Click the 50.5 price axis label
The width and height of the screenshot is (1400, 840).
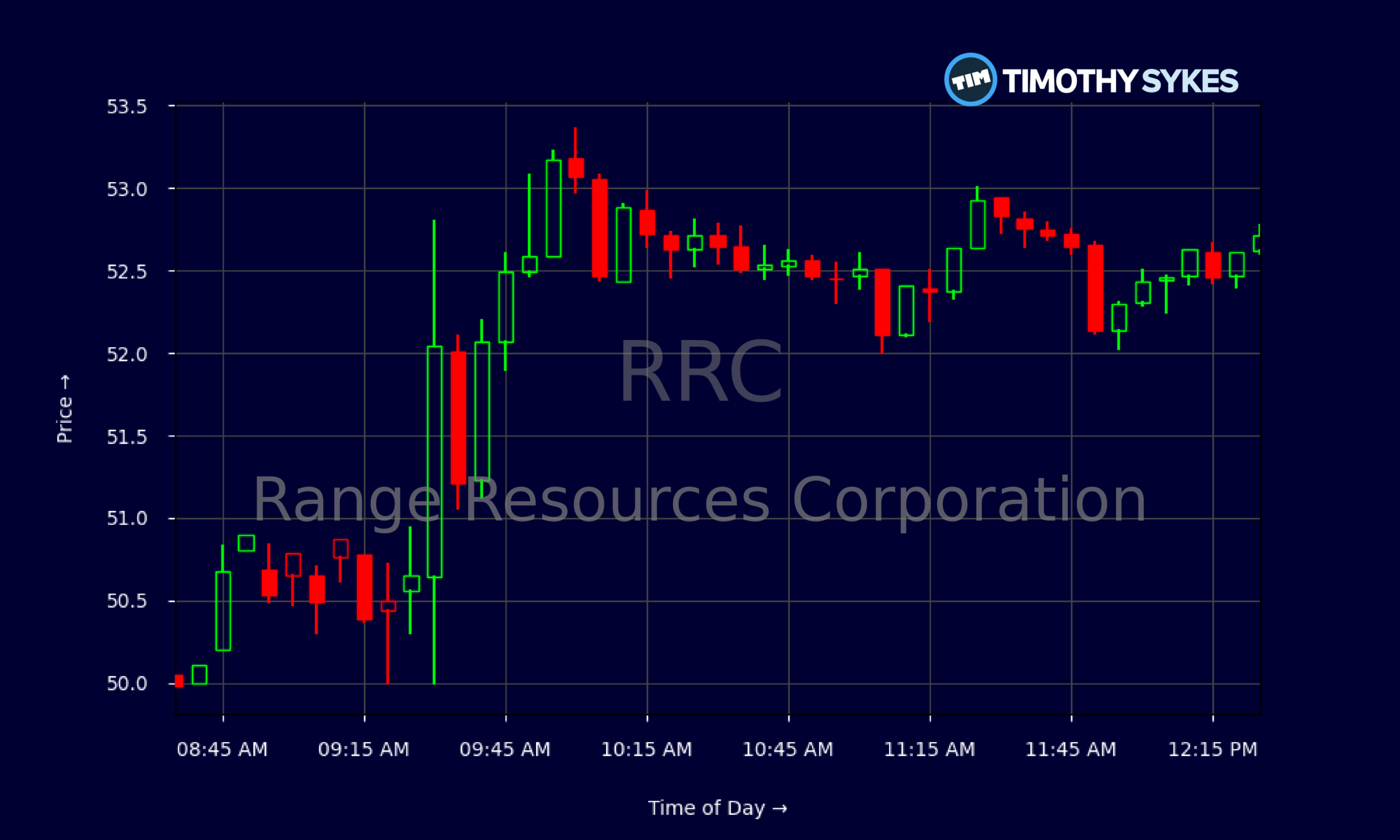[x=127, y=600]
